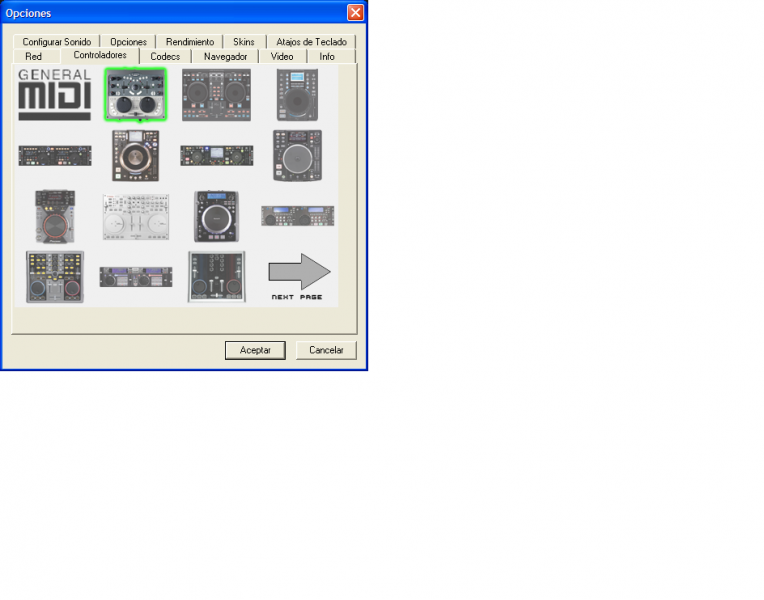
Task: Pick the slim mixer-style controller with faders and two jogs
Action: [216, 277]
